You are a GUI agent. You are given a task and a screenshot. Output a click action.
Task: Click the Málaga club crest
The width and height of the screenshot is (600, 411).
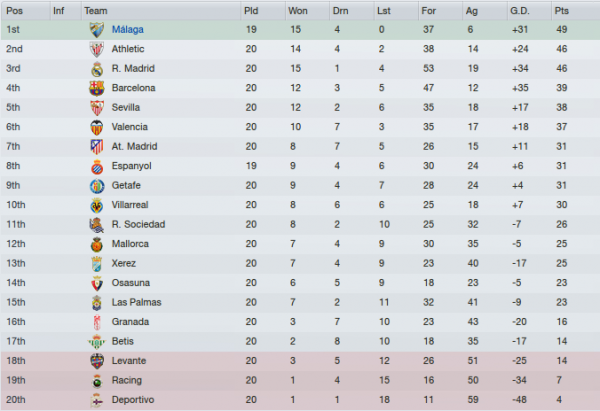96,30
